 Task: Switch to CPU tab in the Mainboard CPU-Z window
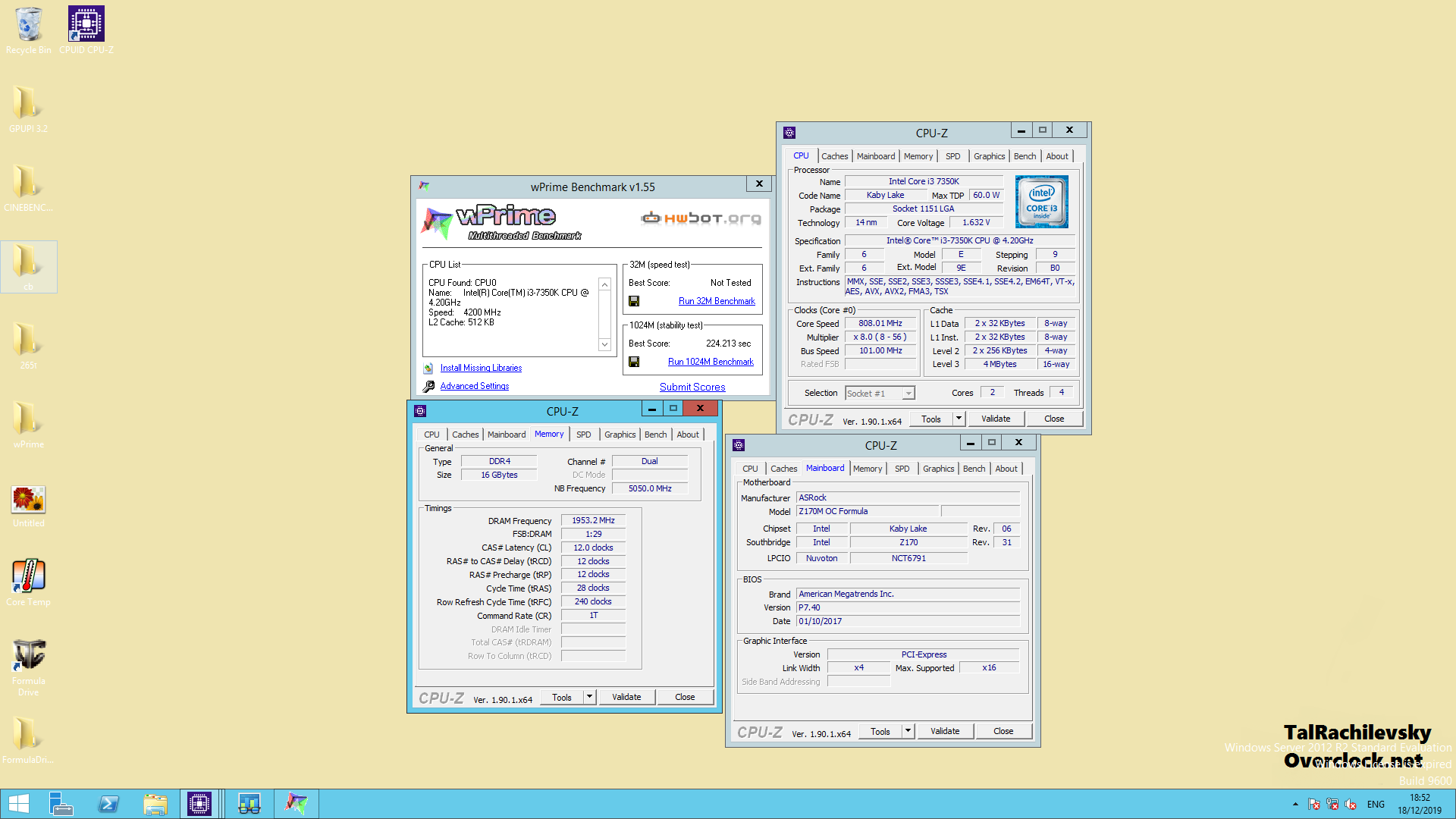click(x=750, y=469)
